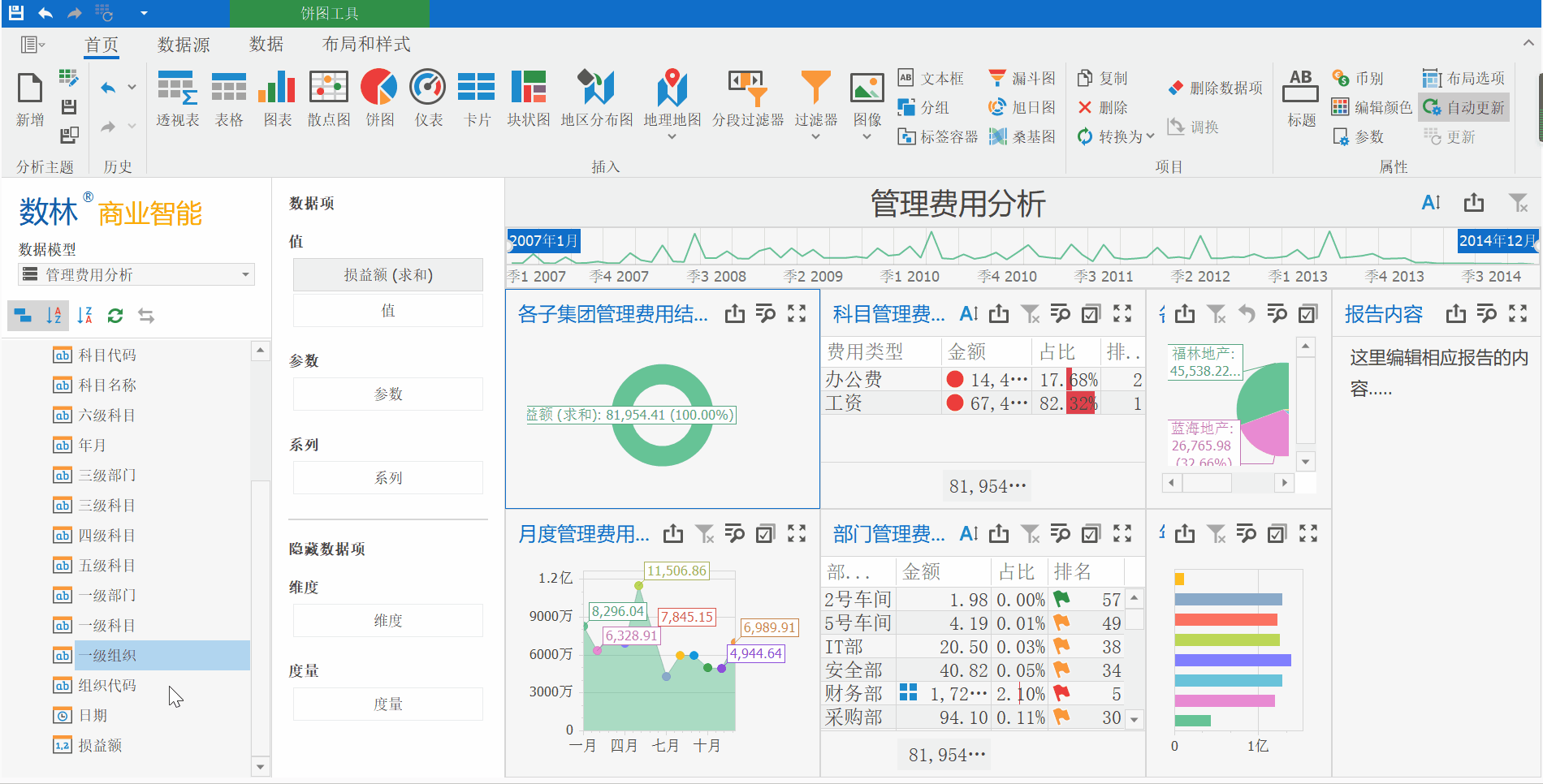This screenshot has height=784, width=1543.
Task: Insert a funnel chart (漏斗图)
Action: click(1022, 78)
